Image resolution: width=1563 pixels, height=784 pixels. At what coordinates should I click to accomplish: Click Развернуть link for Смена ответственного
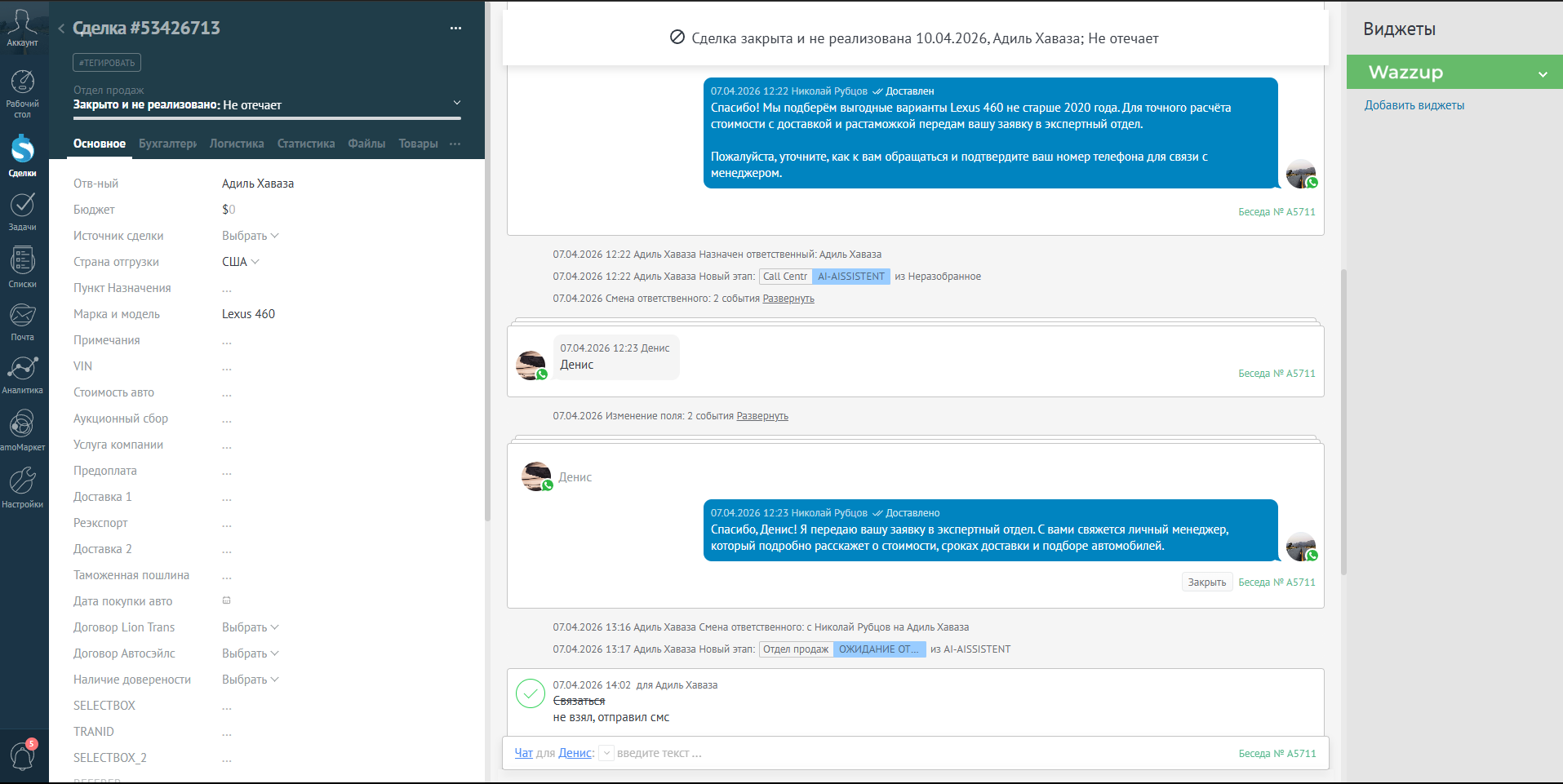point(788,299)
